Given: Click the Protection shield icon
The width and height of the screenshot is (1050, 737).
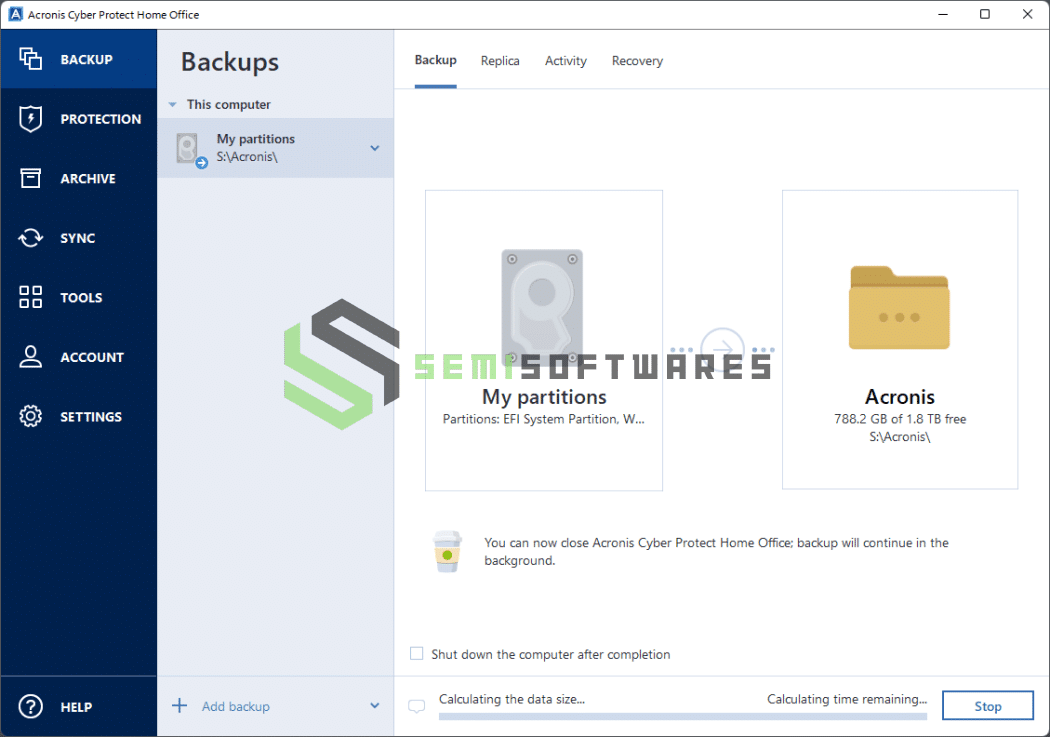Looking at the screenshot, I should pyautogui.click(x=30, y=118).
